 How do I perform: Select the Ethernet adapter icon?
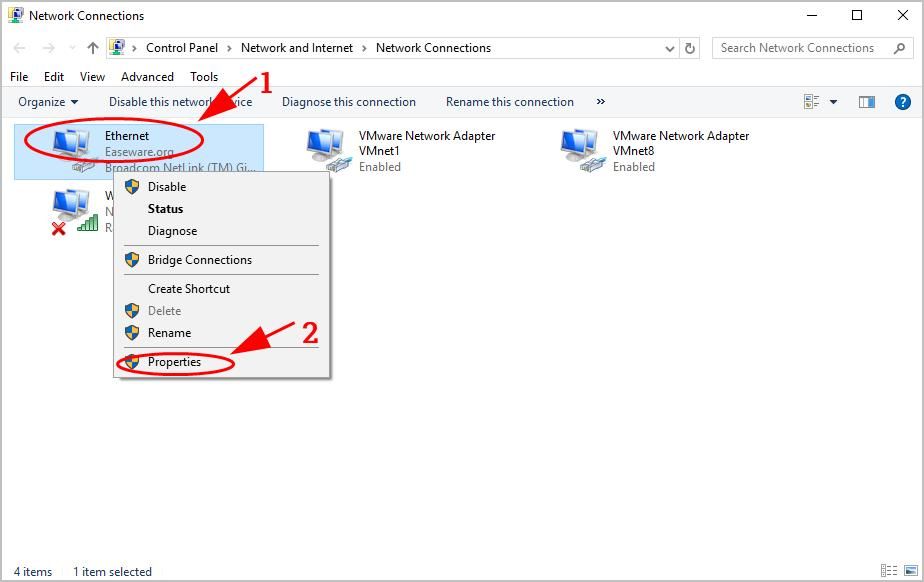(70, 147)
